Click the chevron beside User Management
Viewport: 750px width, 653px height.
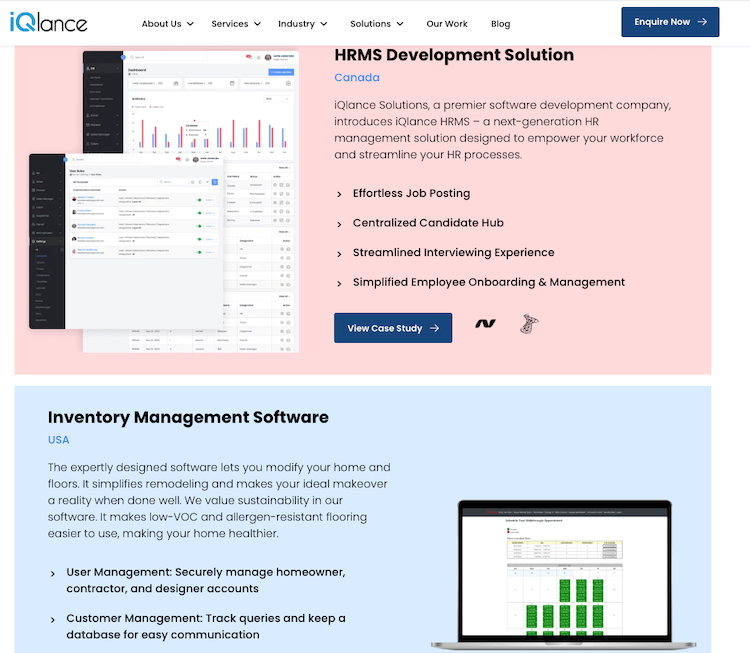(53, 573)
